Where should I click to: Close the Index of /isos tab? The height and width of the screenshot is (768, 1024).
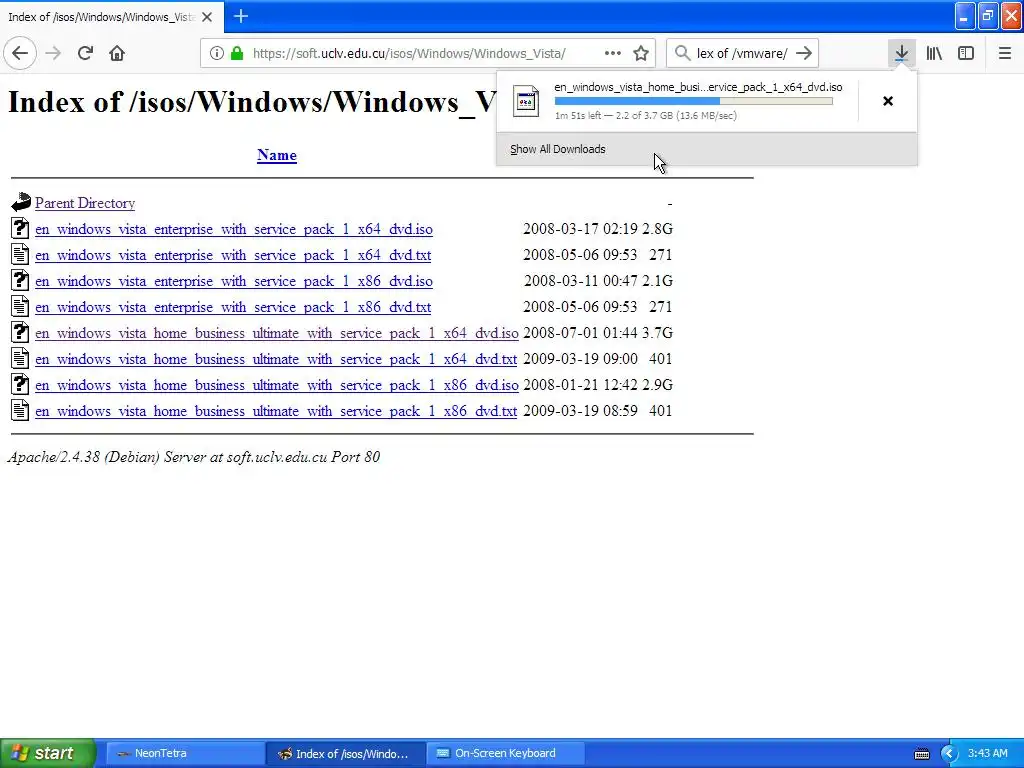coord(207,17)
